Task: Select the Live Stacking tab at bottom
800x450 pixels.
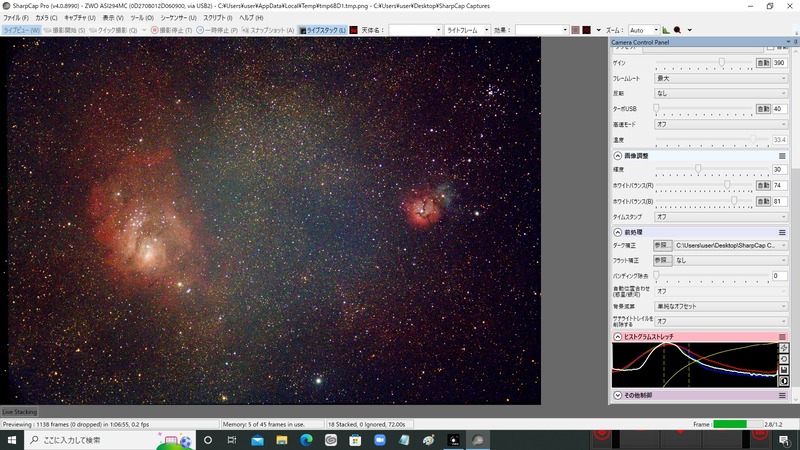Action: tap(19, 412)
